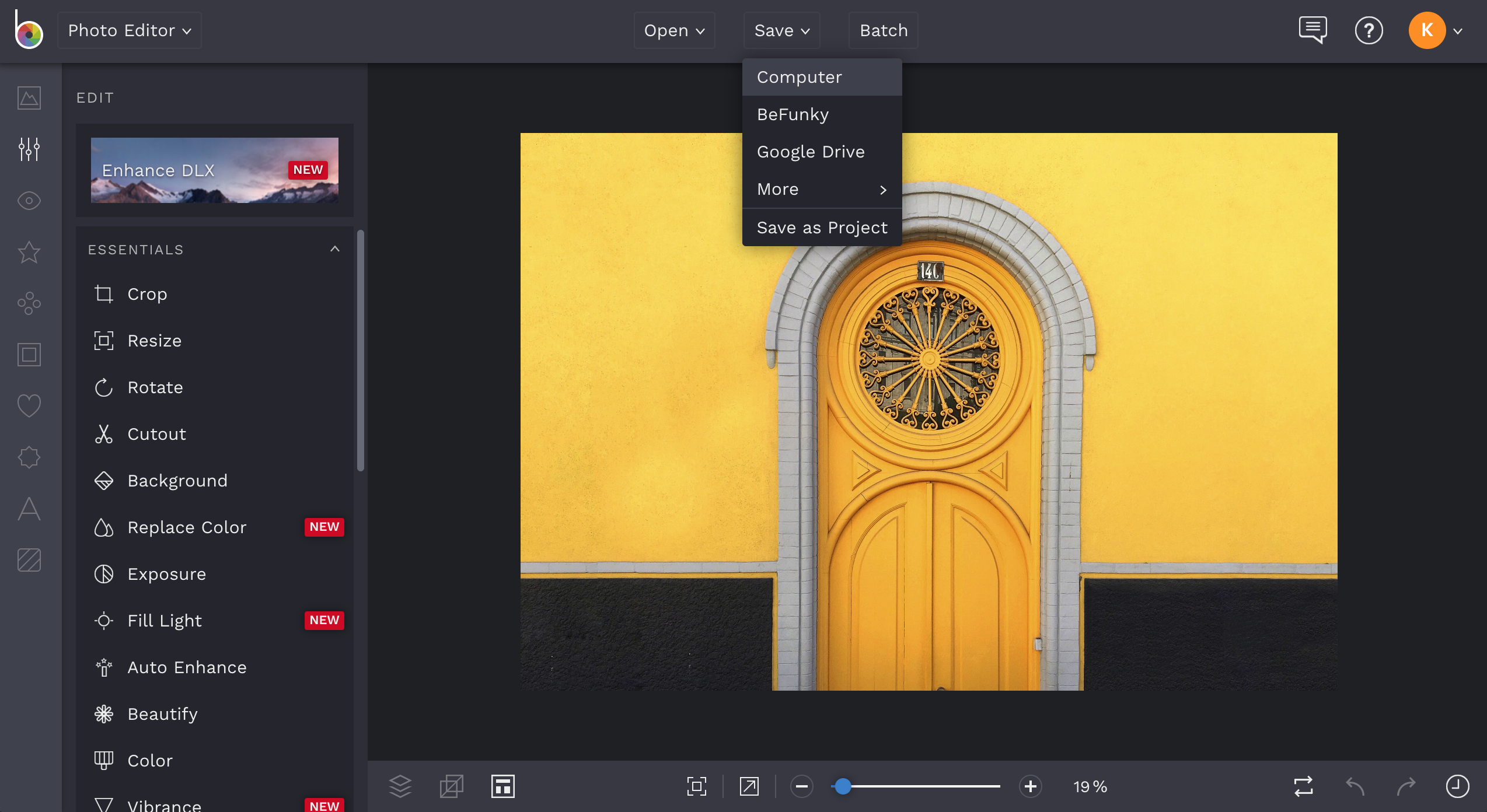Click the Resize tool
Viewport: 1487px width, 812px height.
154,340
